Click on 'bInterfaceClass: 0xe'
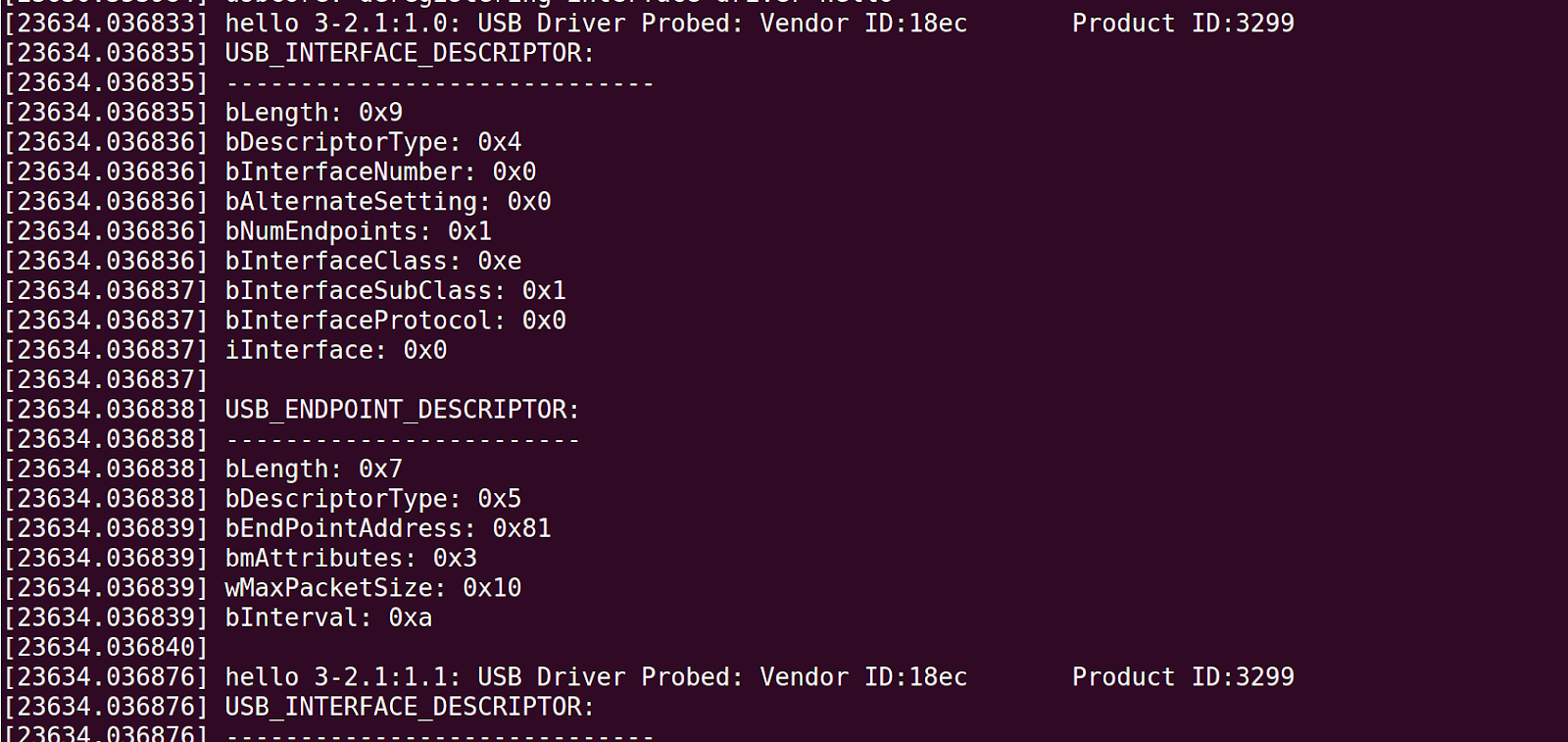This screenshot has height=742, width=1568. coord(373,261)
